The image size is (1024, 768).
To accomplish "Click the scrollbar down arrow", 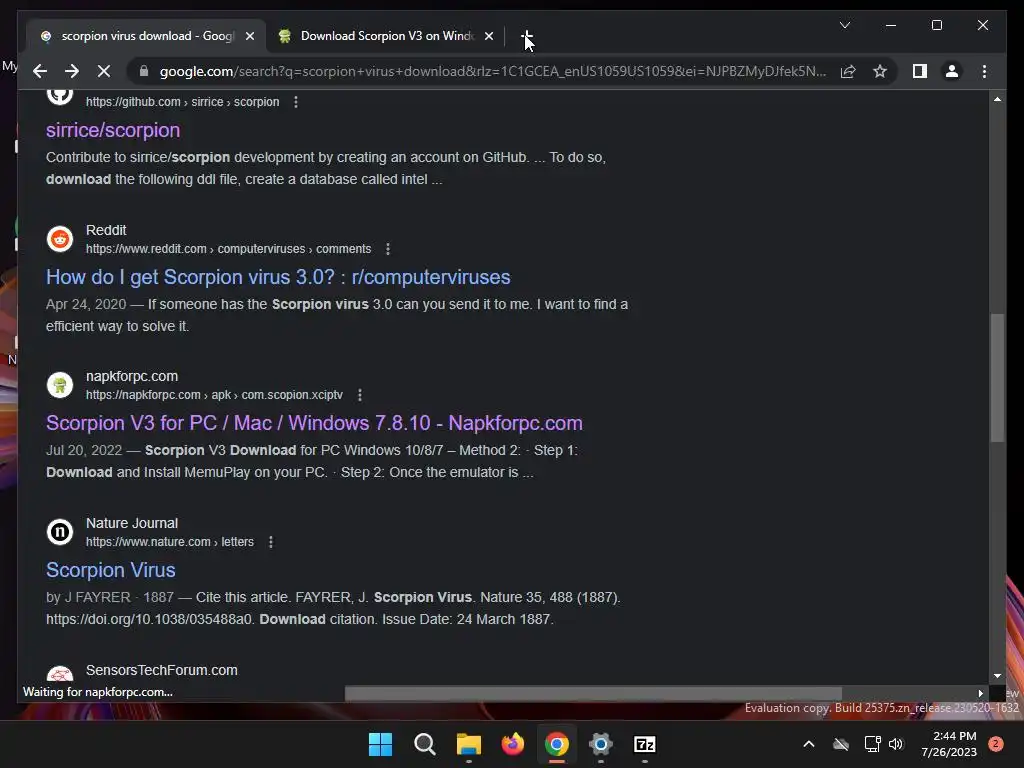I will [x=997, y=676].
